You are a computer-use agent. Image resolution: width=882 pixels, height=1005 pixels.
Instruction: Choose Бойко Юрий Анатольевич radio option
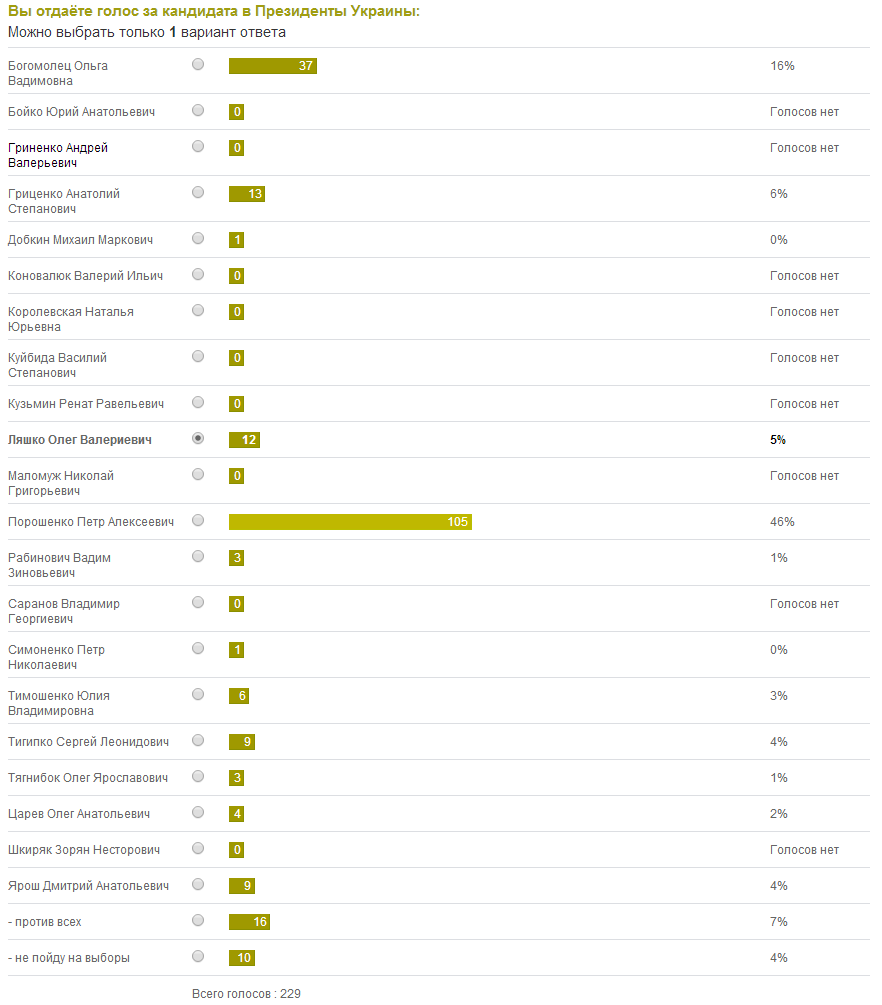[198, 110]
